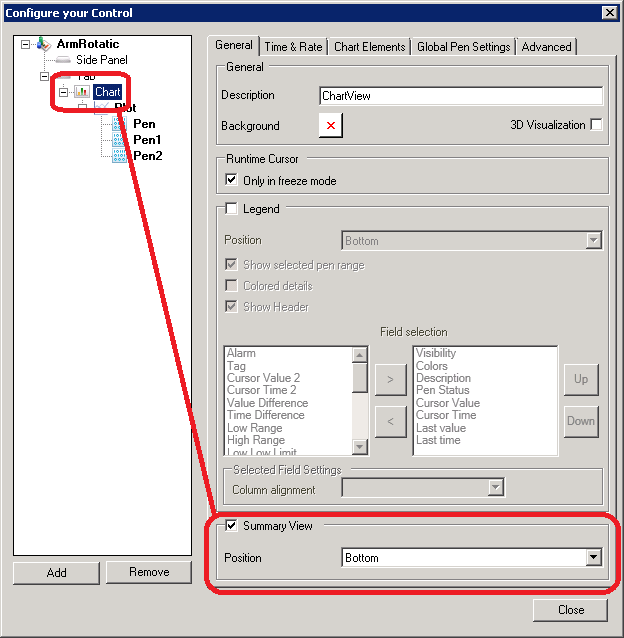624x638 pixels.
Task: Open the Summary View Position dropdown
Action: point(593,558)
